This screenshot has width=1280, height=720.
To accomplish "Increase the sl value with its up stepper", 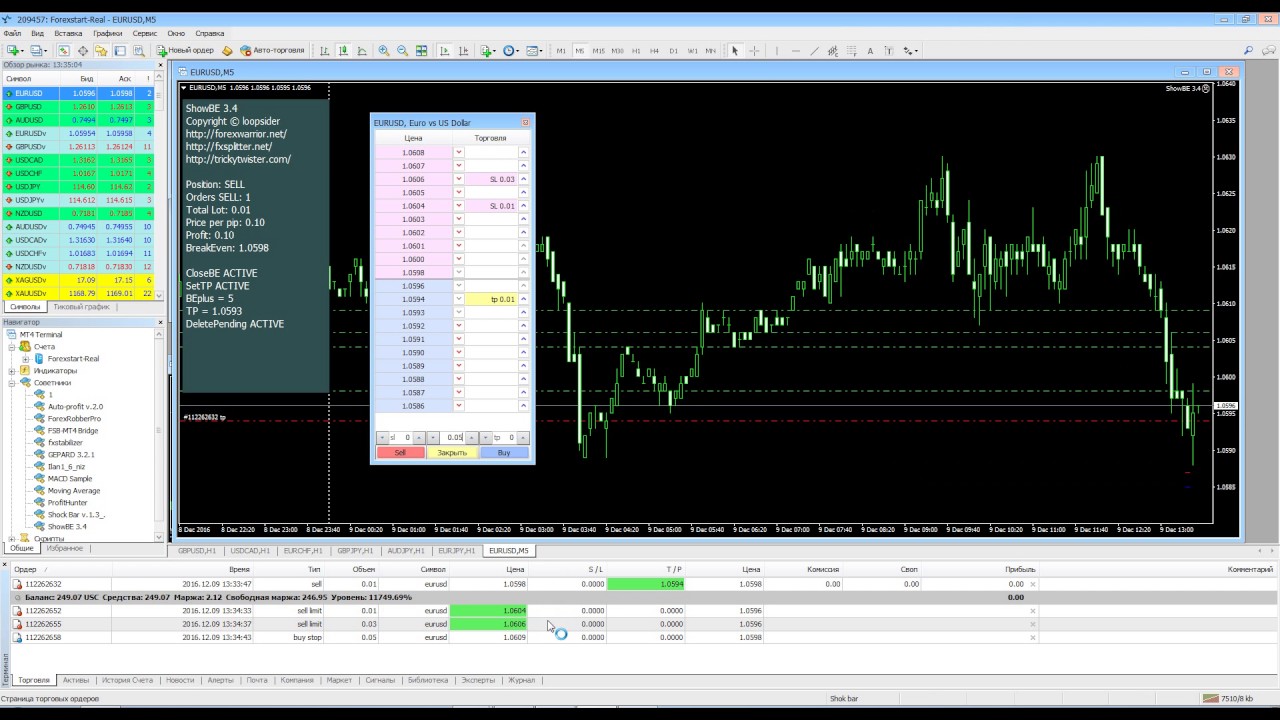I will pos(421,437).
